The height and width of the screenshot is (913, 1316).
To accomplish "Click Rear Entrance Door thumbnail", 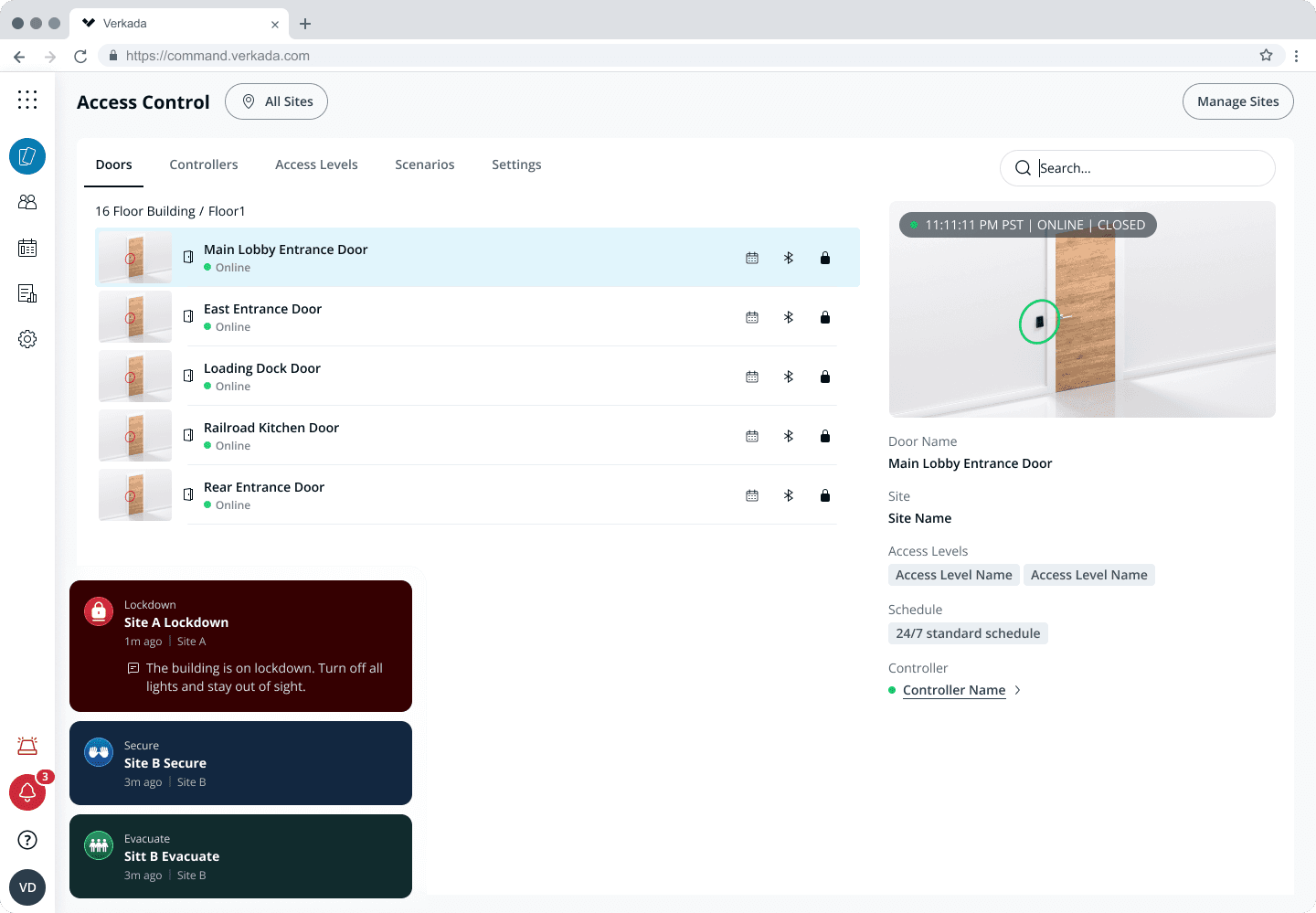I will (135, 494).
